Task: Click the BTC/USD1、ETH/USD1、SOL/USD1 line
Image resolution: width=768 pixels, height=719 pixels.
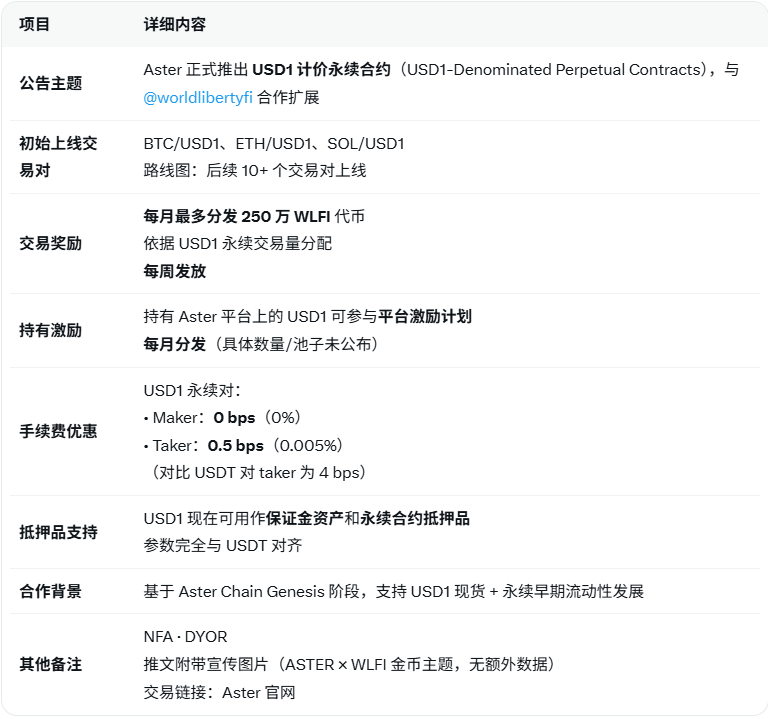Action: pyautogui.click(x=274, y=144)
